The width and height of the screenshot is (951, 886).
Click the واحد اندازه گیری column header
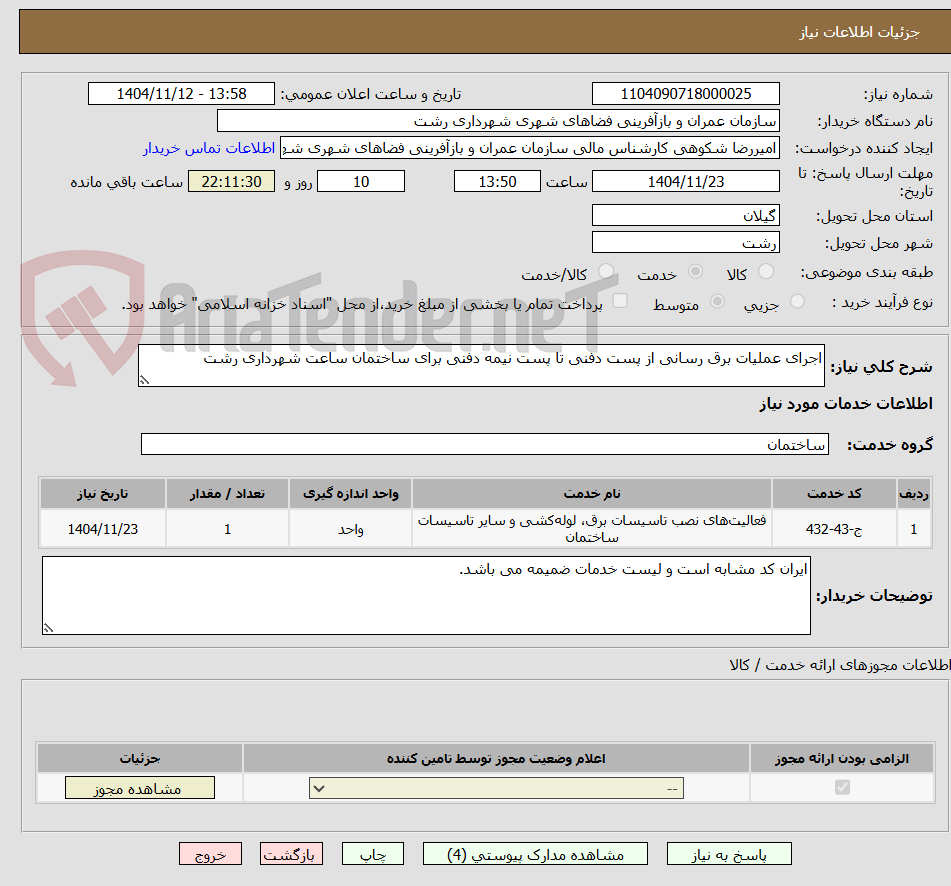pyautogui.click(x=351, y=494)
